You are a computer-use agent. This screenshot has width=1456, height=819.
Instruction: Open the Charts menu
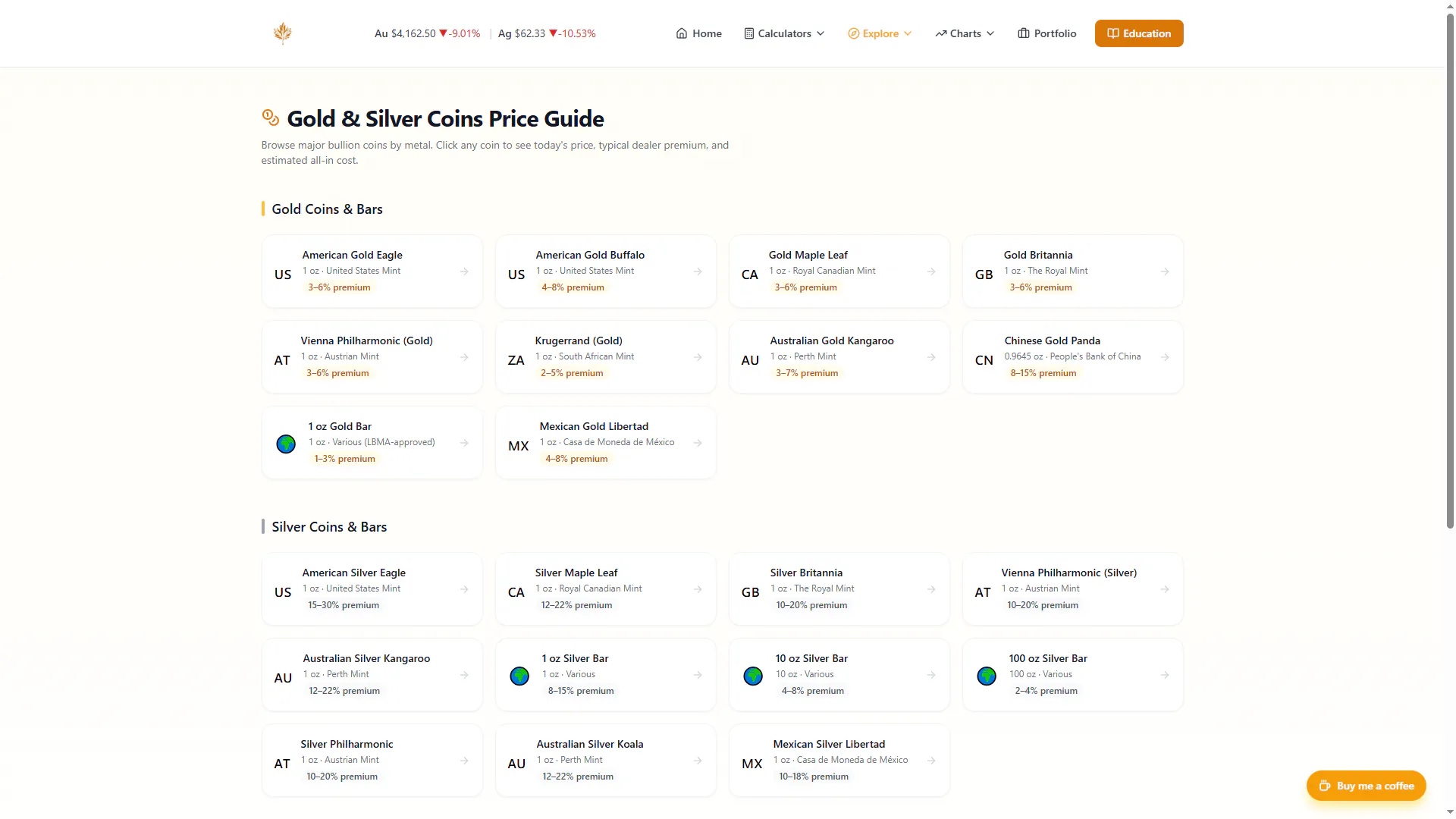click(x=965, y=33)
